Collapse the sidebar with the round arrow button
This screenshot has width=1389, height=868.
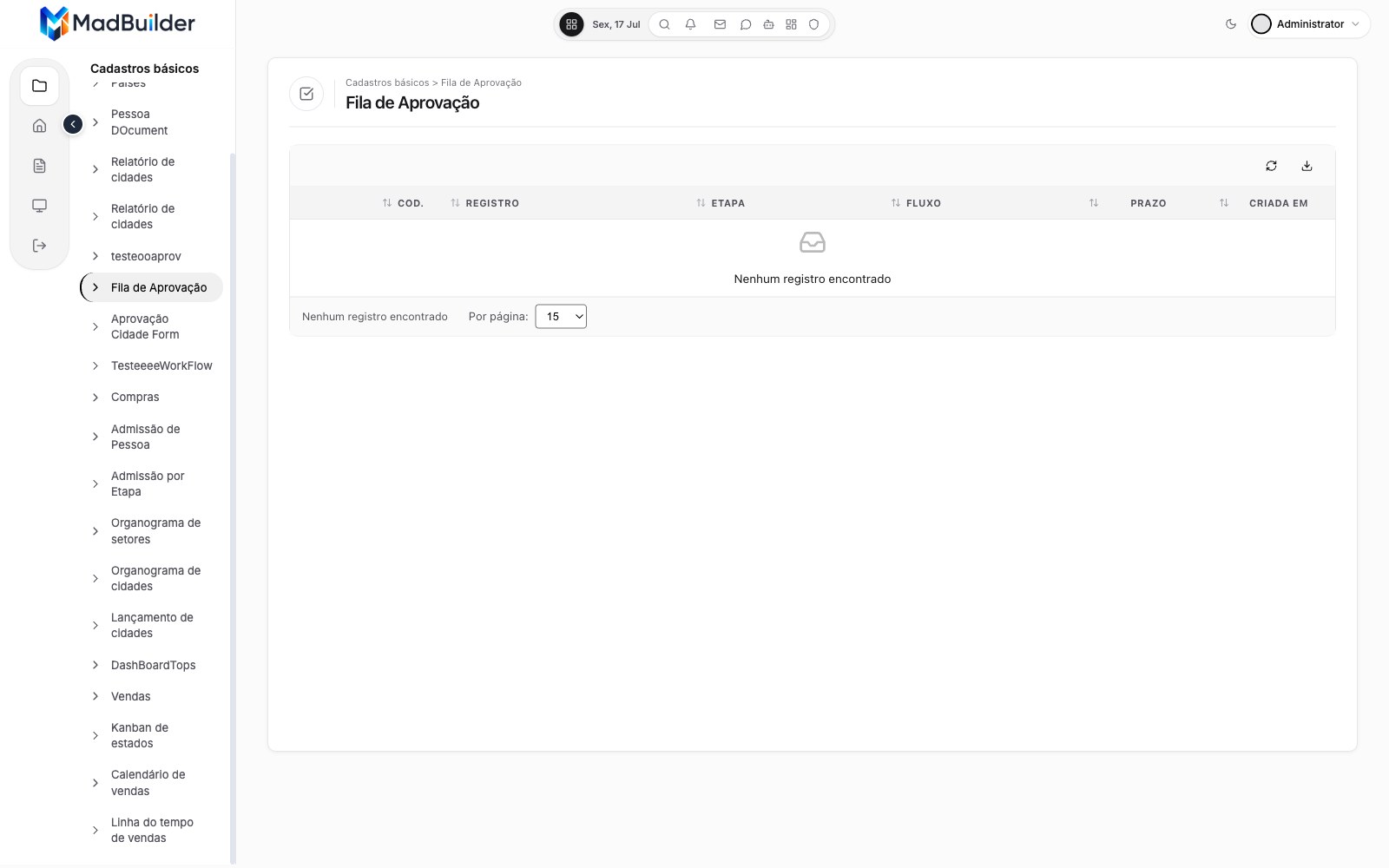[x=73, y=124]
